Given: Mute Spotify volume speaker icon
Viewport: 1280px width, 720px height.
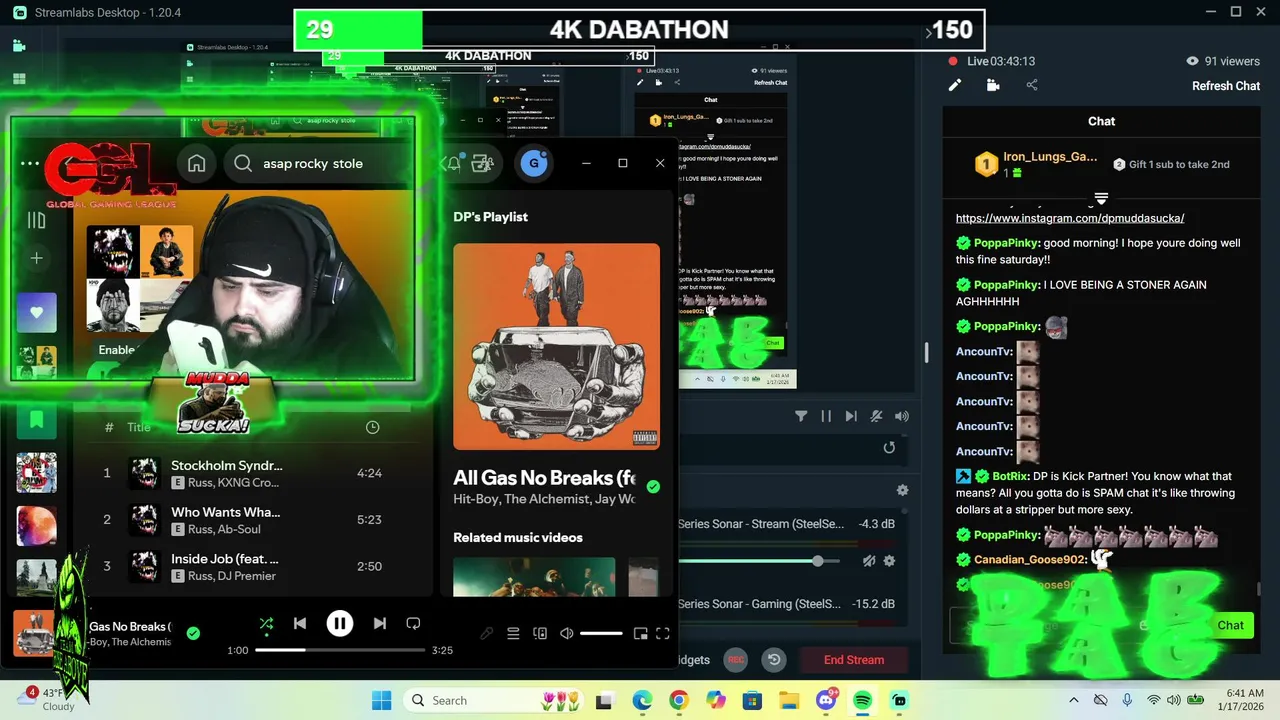Looking at the screenshot, I should [x=566, y=633].
